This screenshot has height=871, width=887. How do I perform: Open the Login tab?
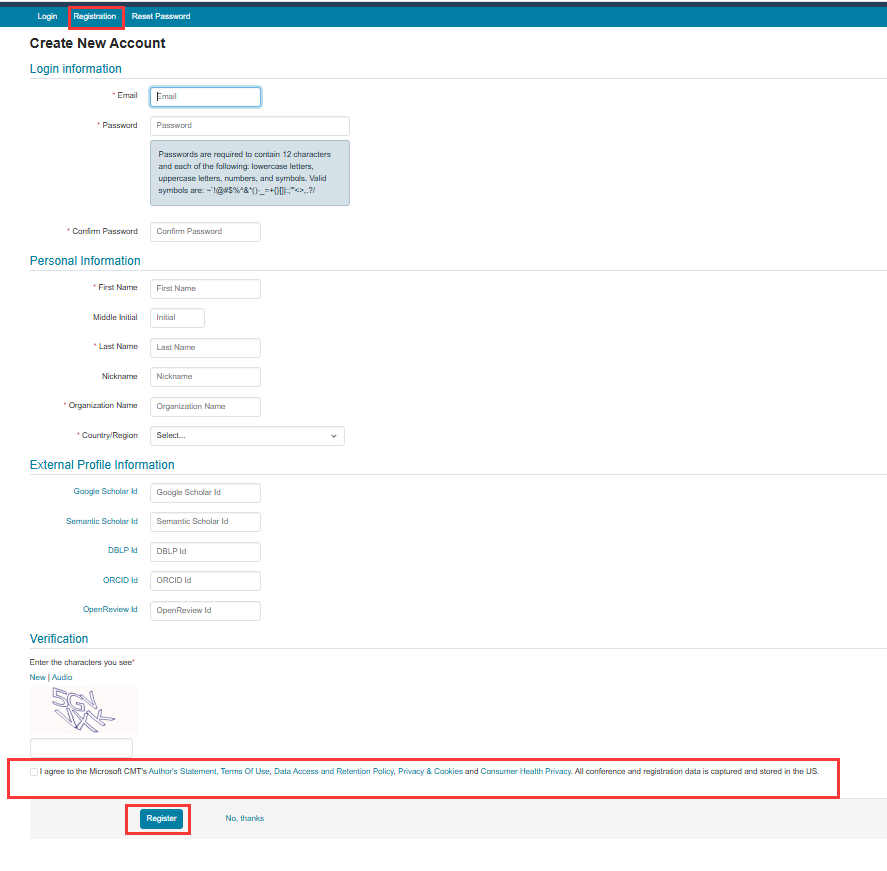pyautogui.click(x=47, y=16)
